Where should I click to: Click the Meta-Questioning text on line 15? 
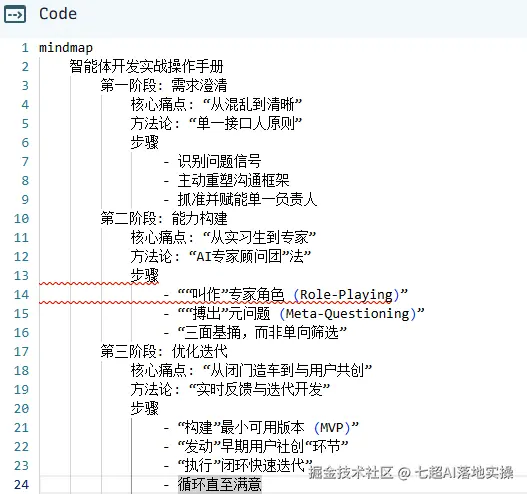click(x=348, y=314)
